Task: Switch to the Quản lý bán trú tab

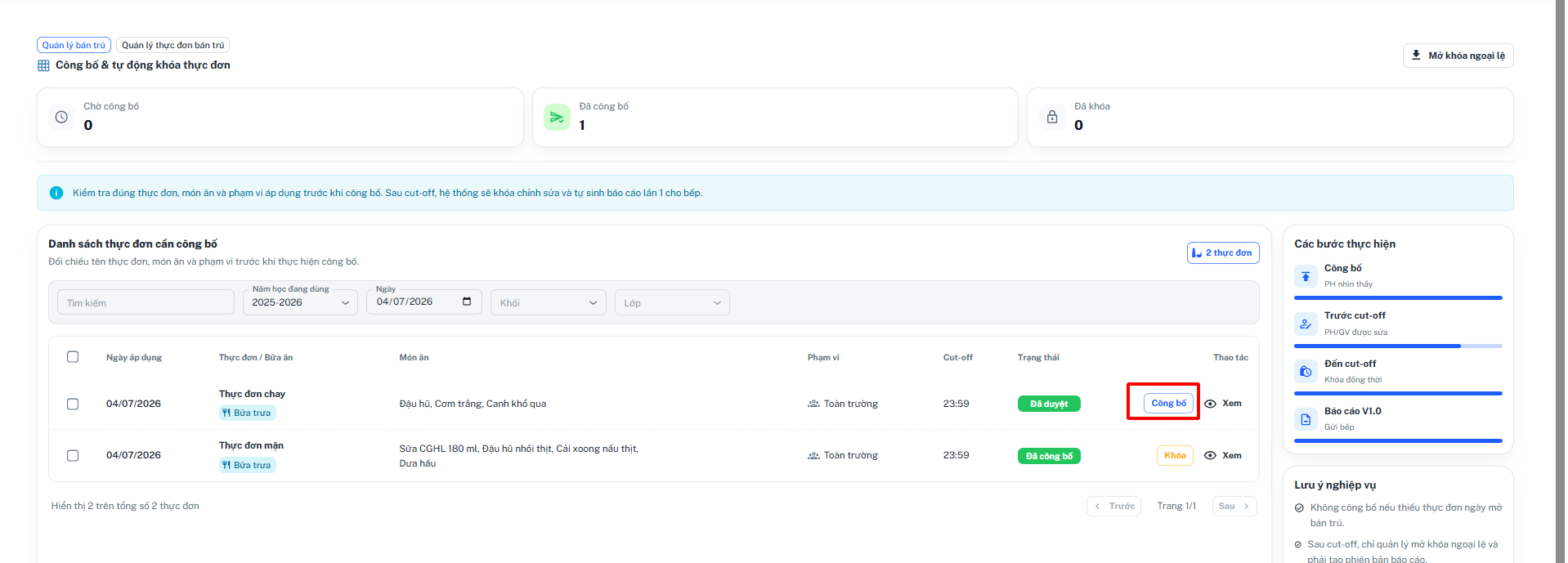Action: coord(74,45)
